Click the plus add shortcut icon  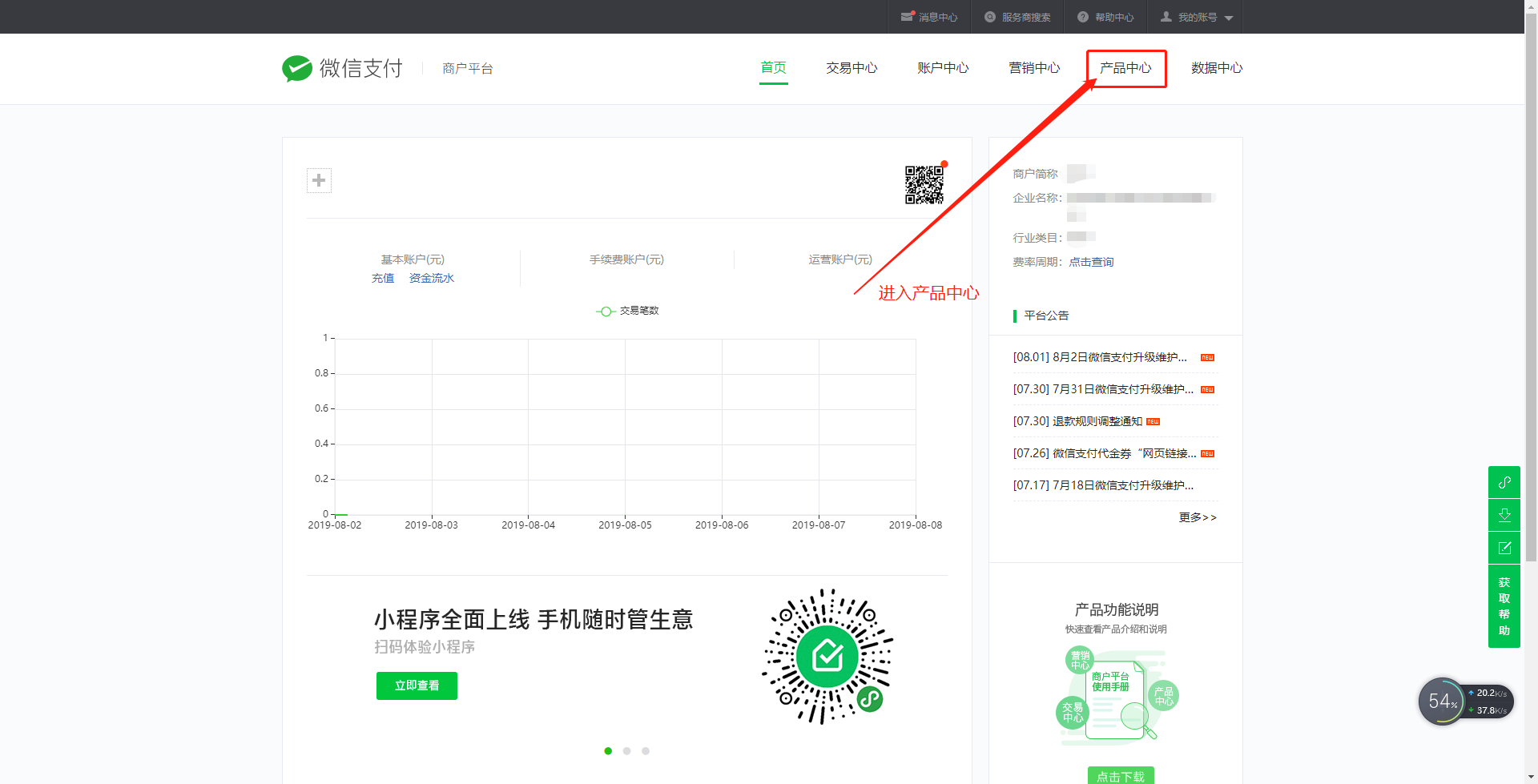[319, 180]
